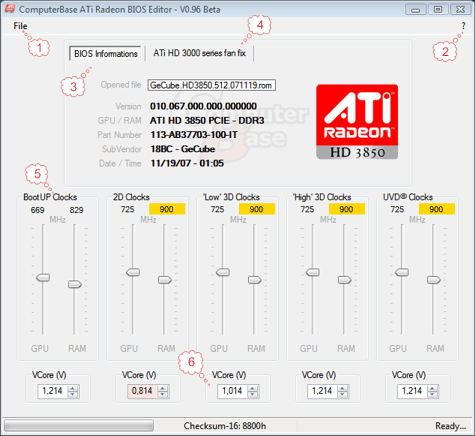Increase the BootUP VCore with up arrow
Viewport: 475px width, 436px height.
point(73,388)
